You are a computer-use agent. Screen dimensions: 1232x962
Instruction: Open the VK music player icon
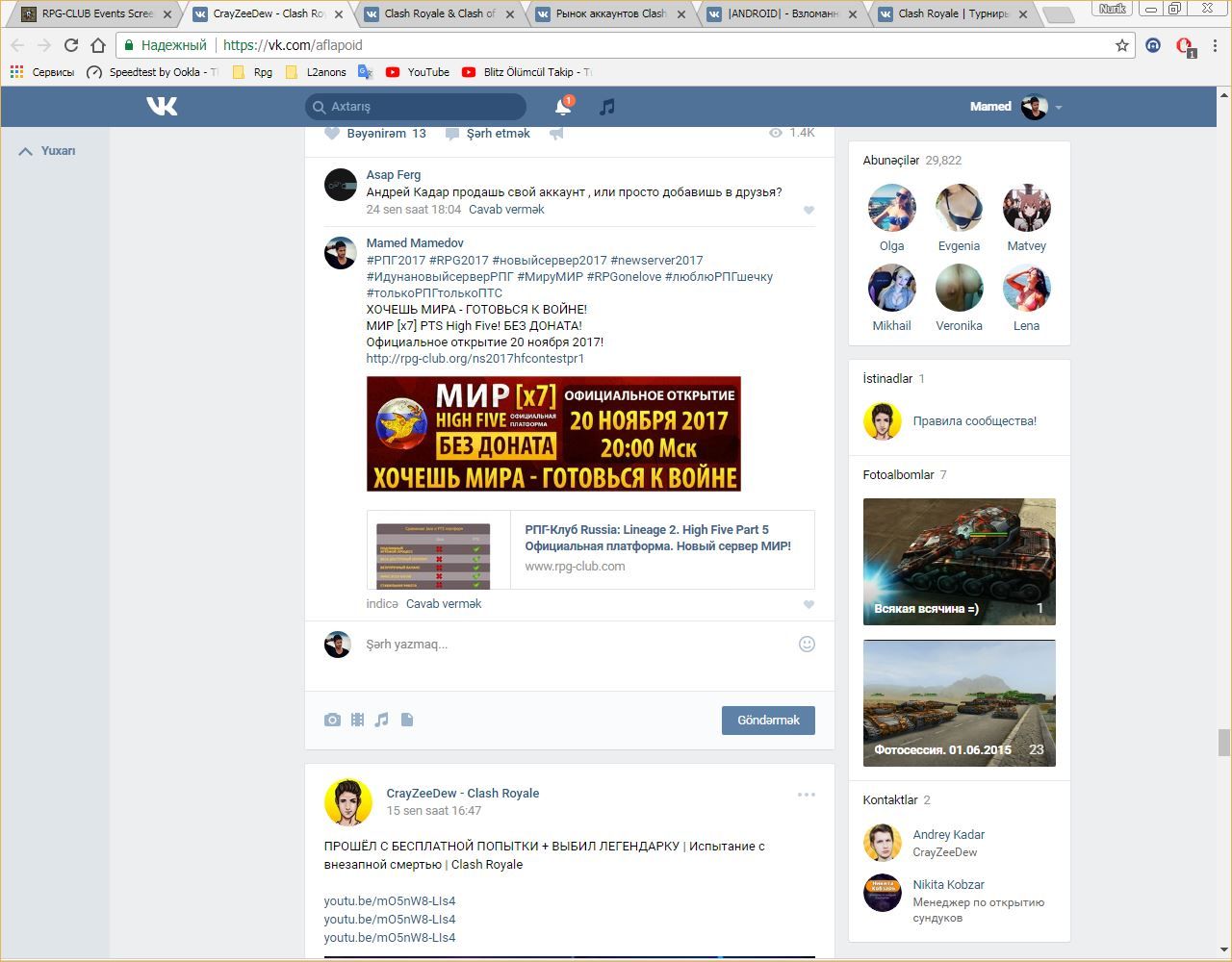606,107
